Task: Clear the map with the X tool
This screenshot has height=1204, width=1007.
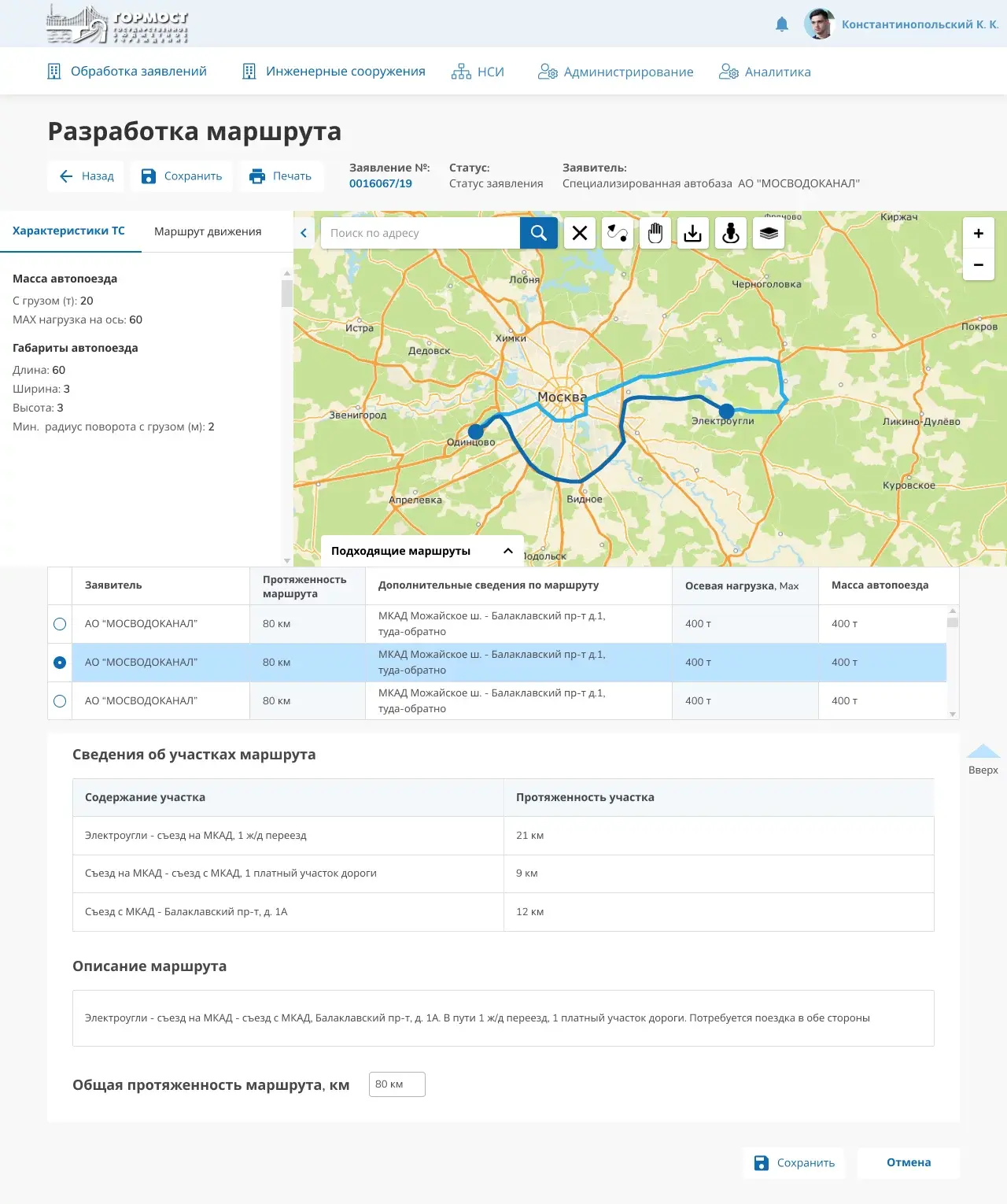Action: (x=580, y=233)
